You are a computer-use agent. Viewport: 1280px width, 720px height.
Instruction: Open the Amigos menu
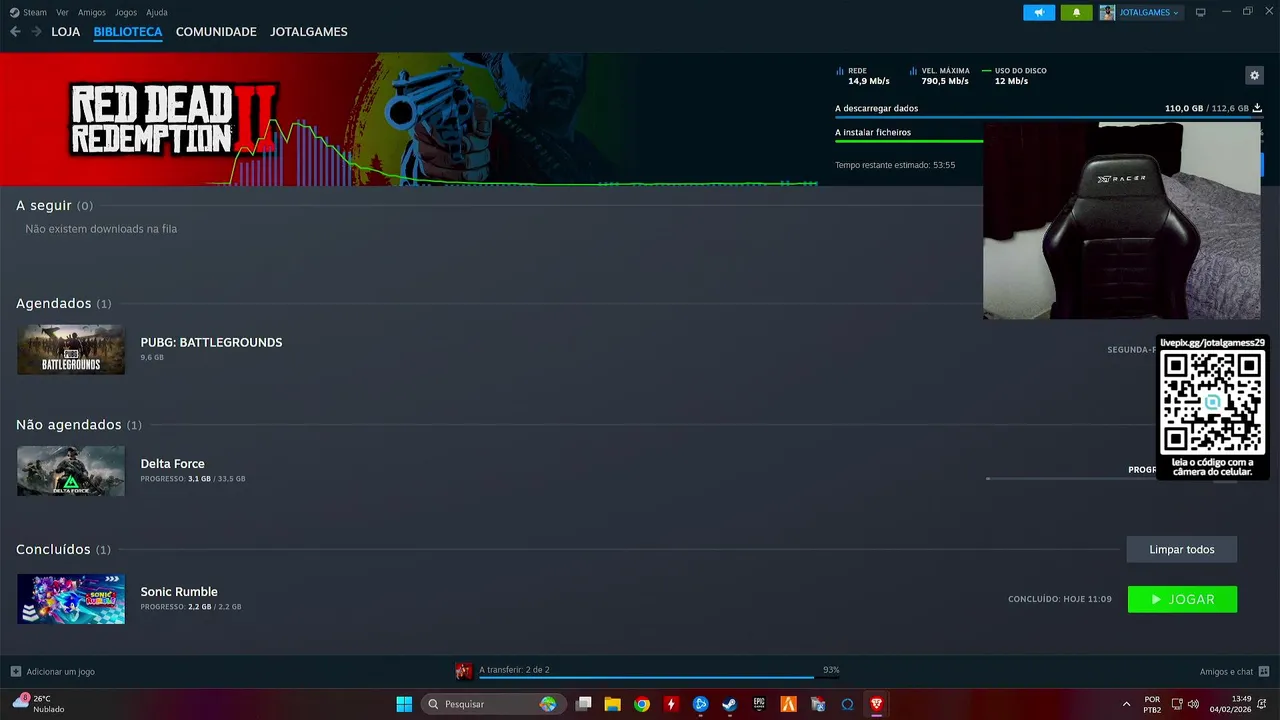(x=92, y=12)
